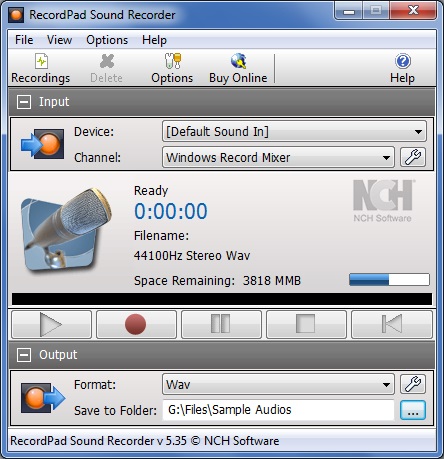This screenshot has height=459, width=444.
Task: Click the input device arrow icon
Action: pos(42,144)
